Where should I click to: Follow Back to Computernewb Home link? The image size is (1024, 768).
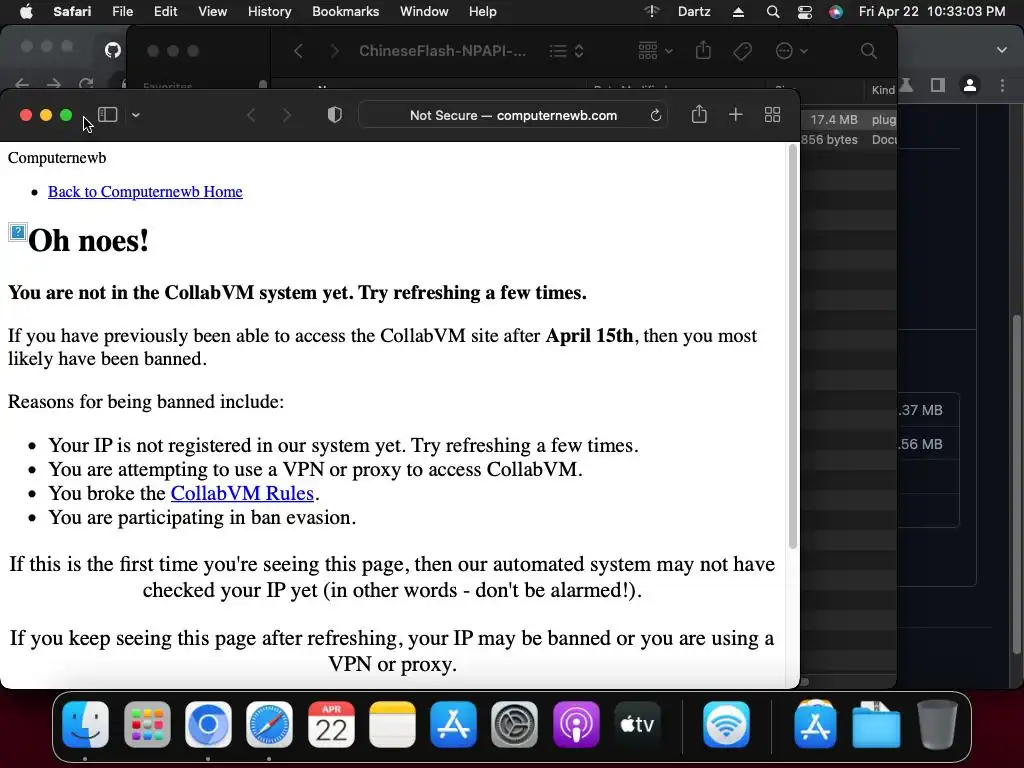145,191
